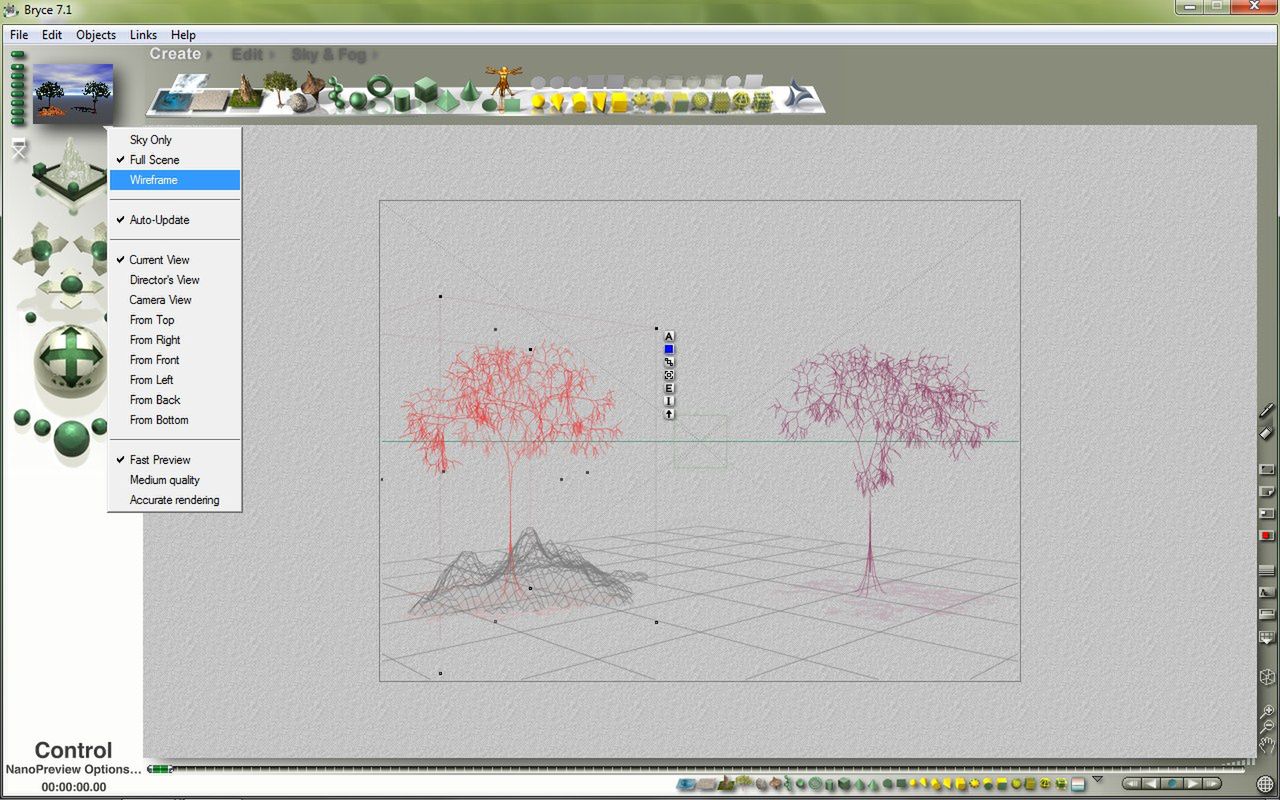Switch preview to Director's View

164,280
